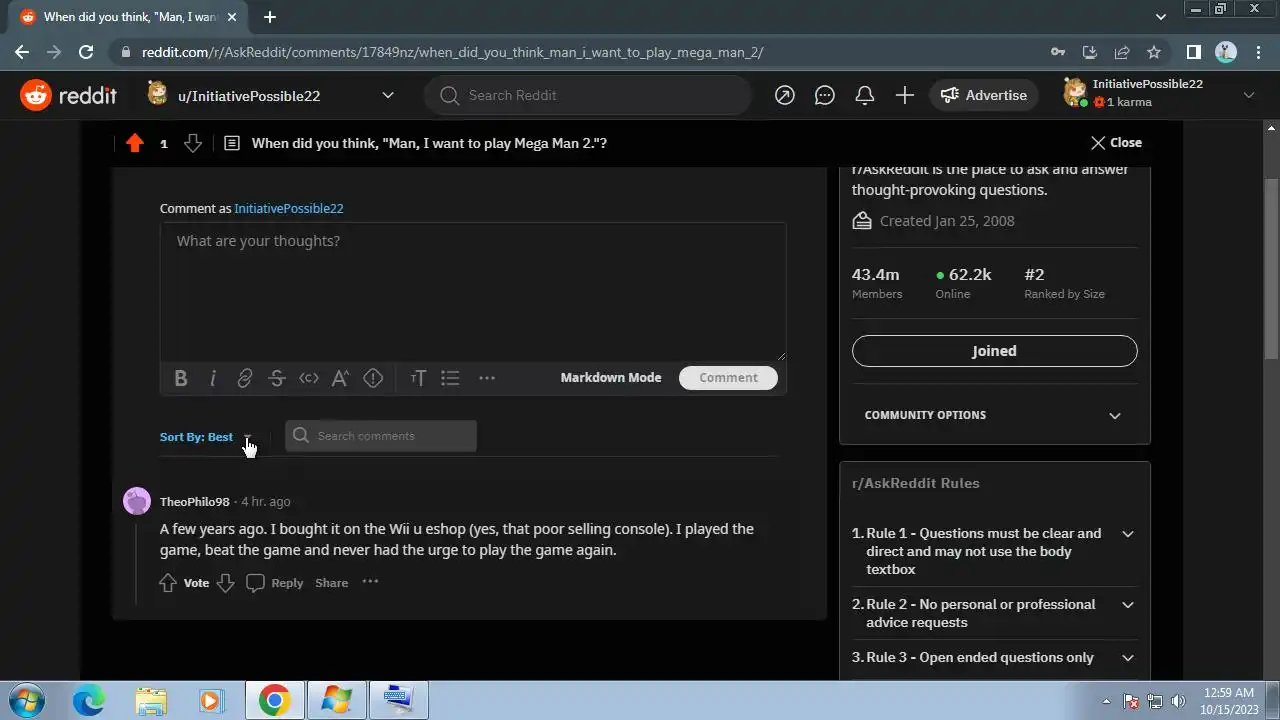
Task: Toggle bold formatting in comment editor
Action: (x=181, y=378)
